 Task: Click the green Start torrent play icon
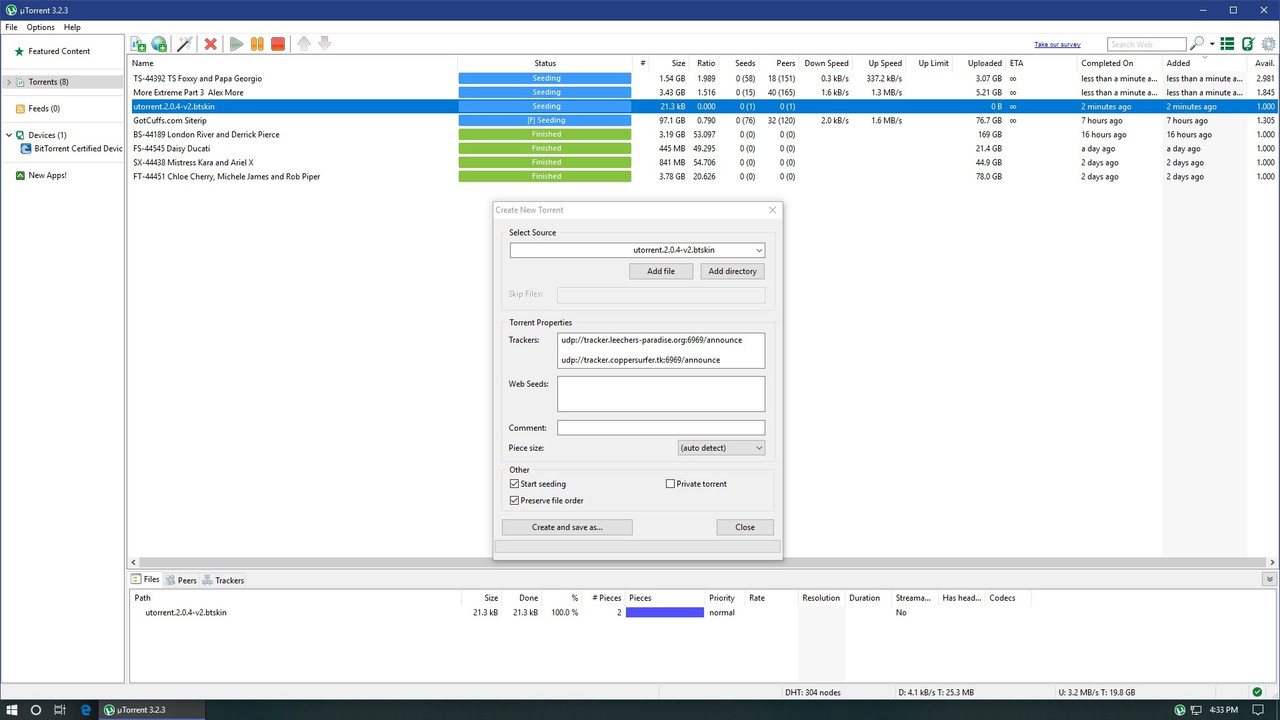click(236, 44)
